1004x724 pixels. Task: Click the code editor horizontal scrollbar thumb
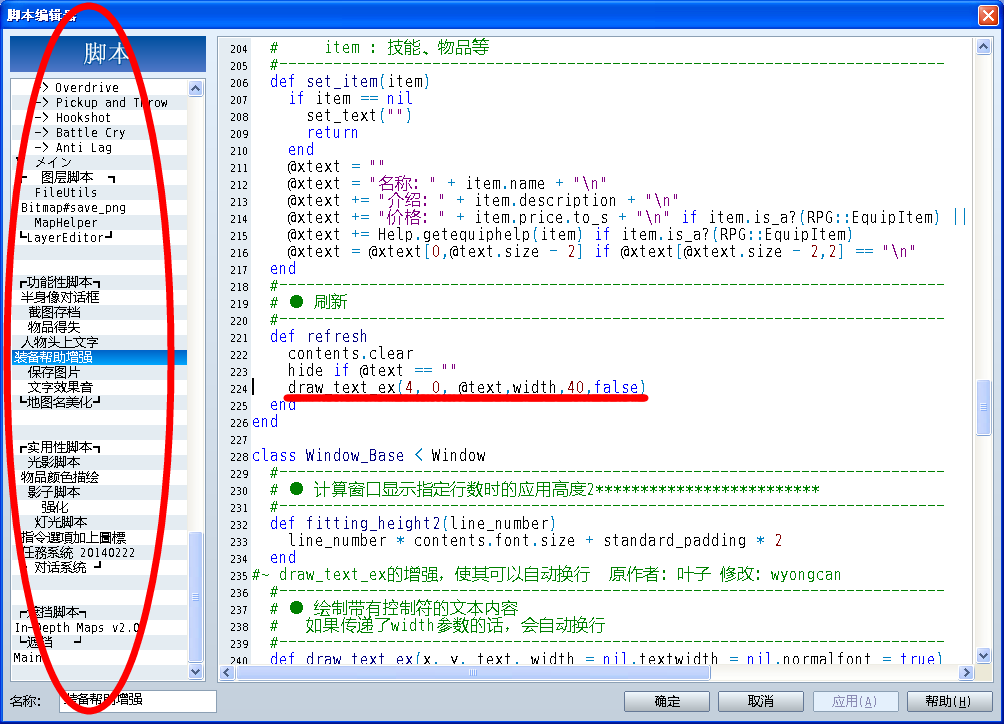tap(473, 673)
